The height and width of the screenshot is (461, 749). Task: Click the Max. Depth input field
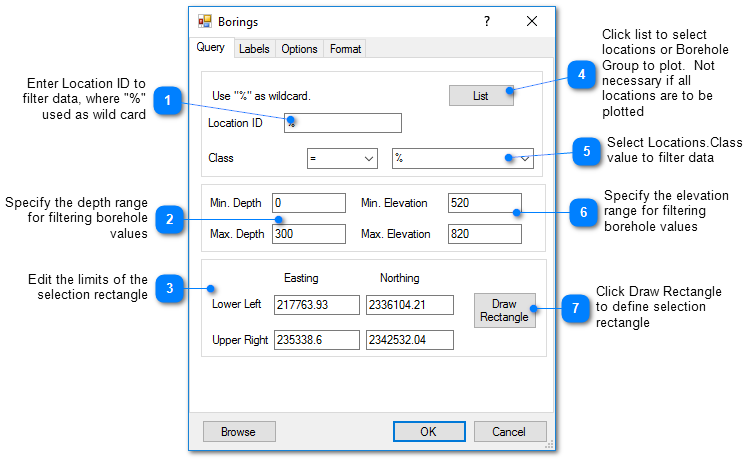pos(308,234)
